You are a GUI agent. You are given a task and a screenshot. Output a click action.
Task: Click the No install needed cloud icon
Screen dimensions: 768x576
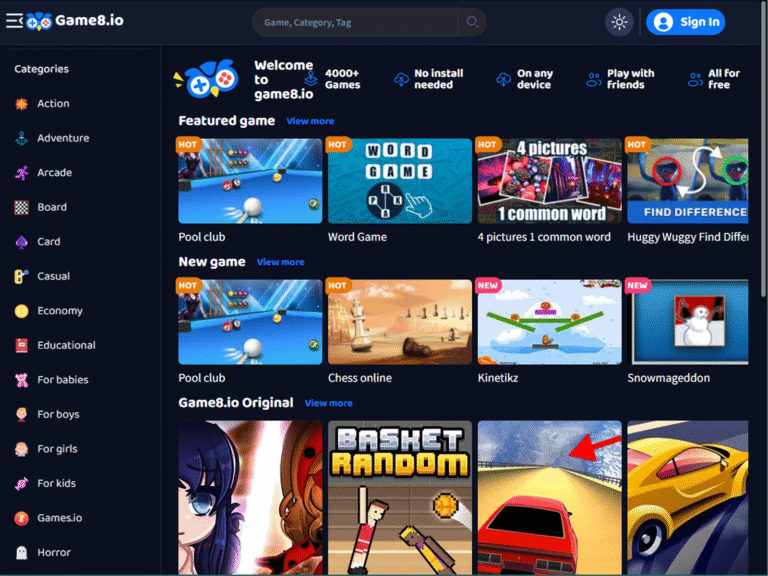401,79
